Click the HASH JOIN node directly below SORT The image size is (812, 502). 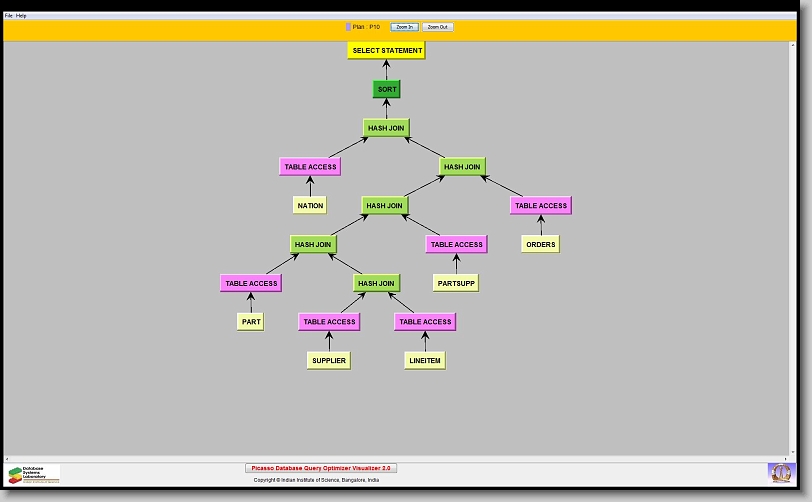tap(386, 128)
